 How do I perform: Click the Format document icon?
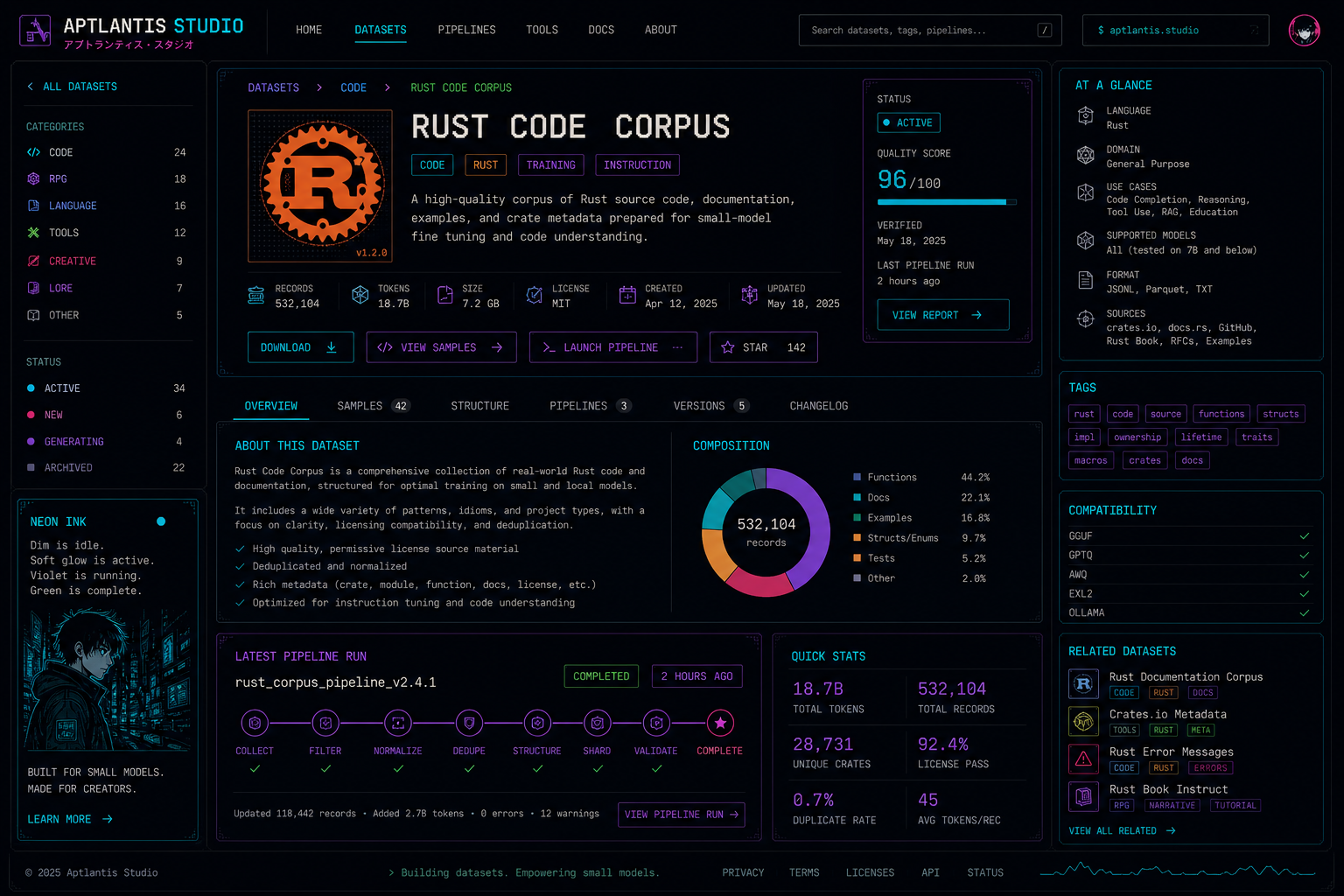1086,280
